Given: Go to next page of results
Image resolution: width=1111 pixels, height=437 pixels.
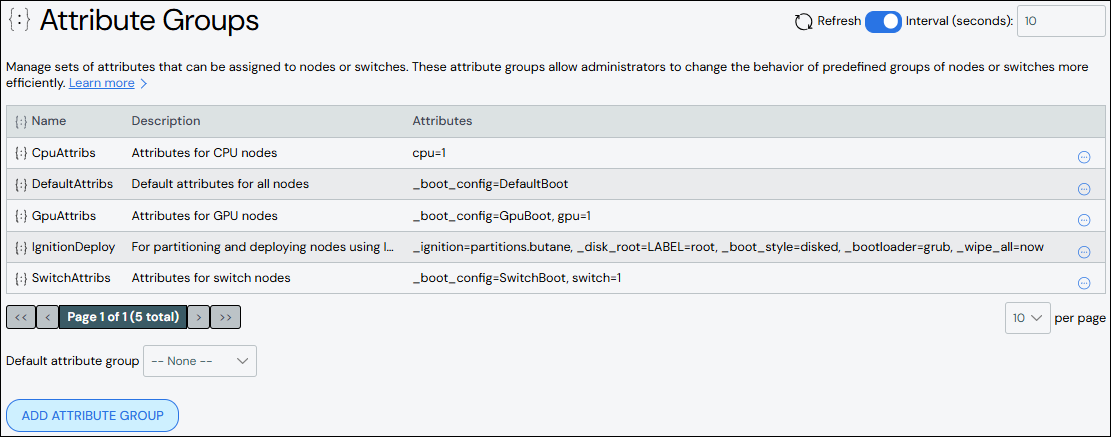Looking at the screenshot, I should (x=198, y=317).
